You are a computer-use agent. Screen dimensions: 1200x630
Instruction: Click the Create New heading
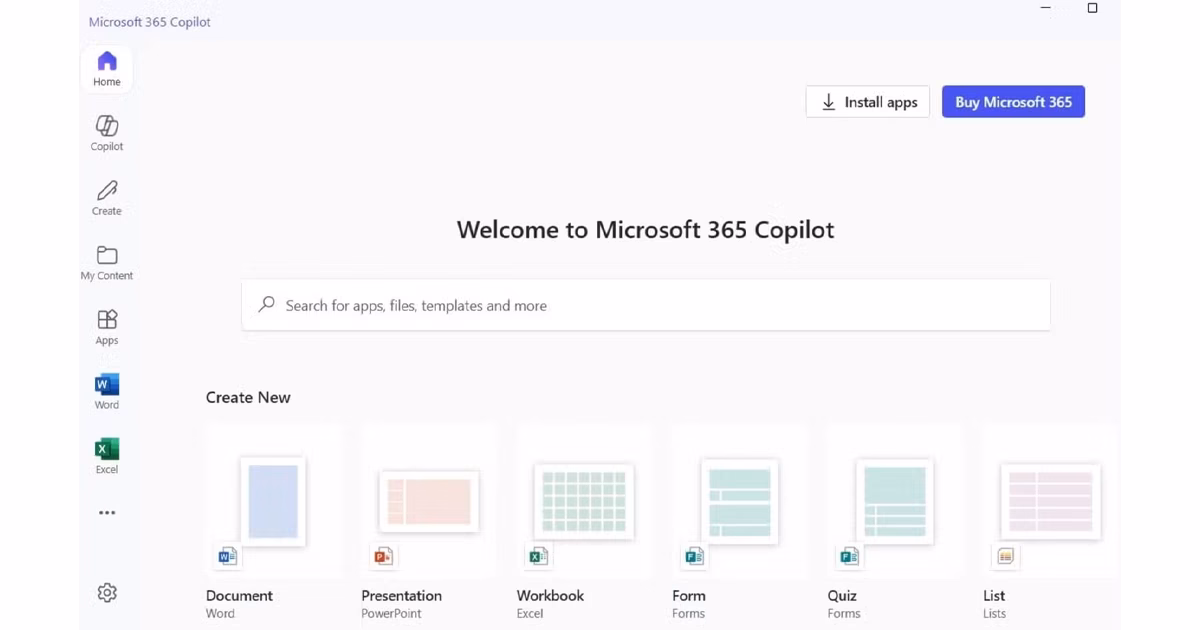(248, 397)
